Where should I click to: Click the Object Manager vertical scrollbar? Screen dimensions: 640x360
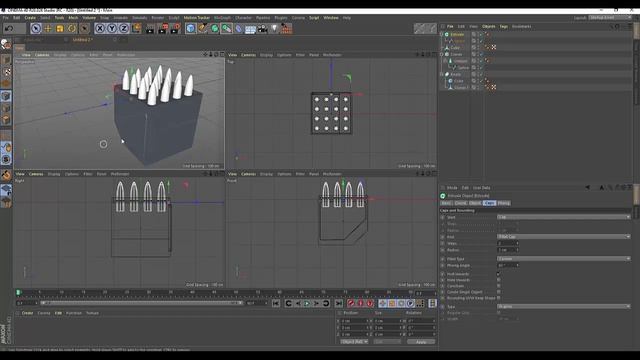click(636, 31)
